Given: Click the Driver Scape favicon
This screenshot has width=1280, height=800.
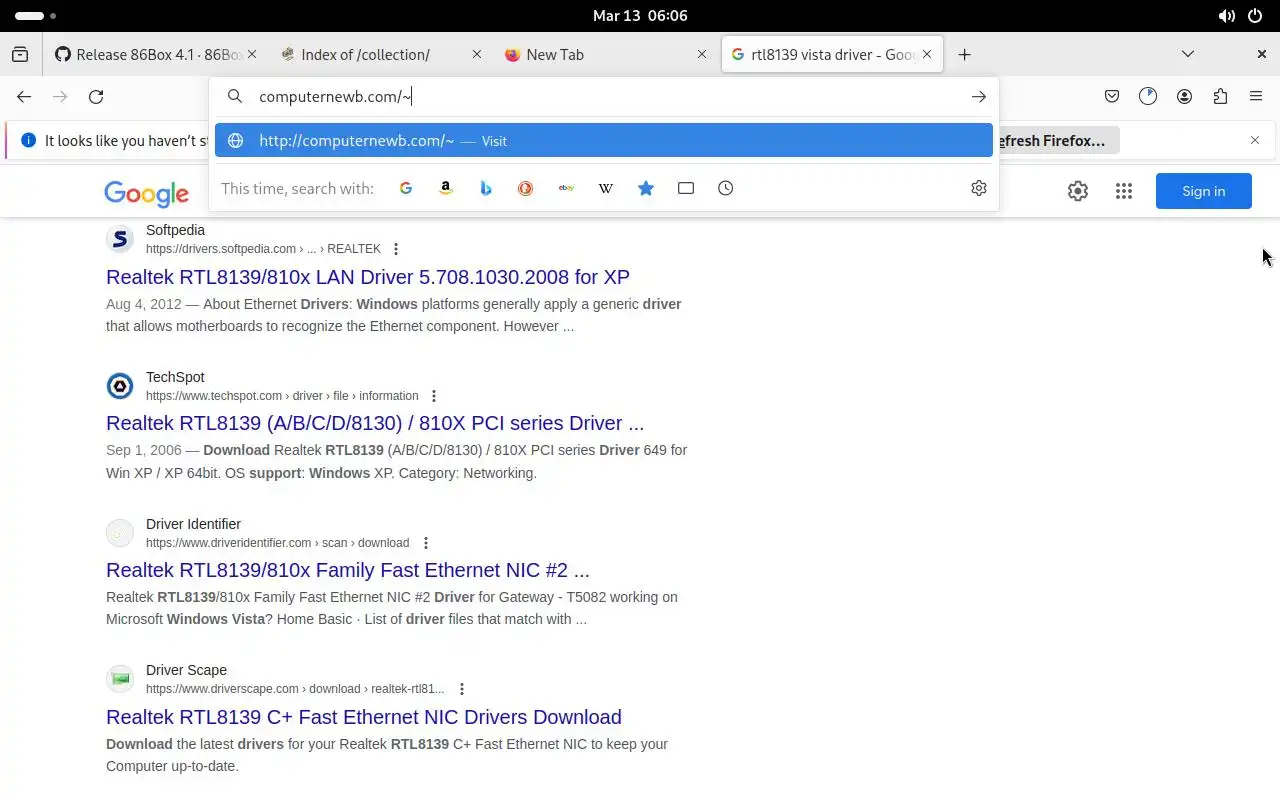Looking at the screenshot, I should point(120,679).
